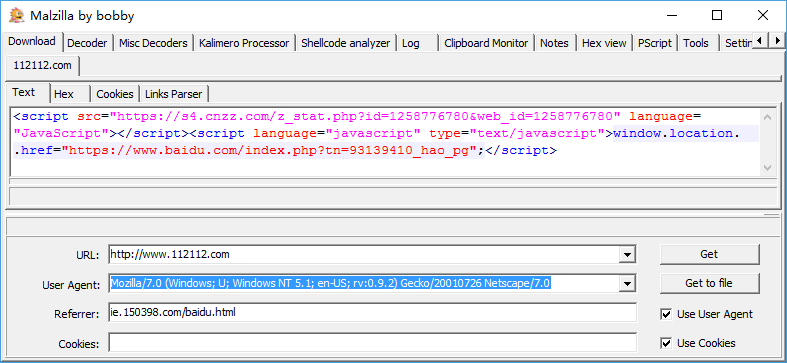Open the Misc Decoders tab

point(153,43)
